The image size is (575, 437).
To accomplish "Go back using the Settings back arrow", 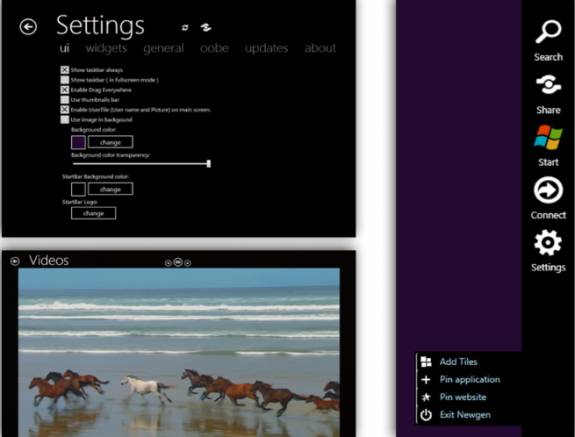I will [x=28, y=27].
